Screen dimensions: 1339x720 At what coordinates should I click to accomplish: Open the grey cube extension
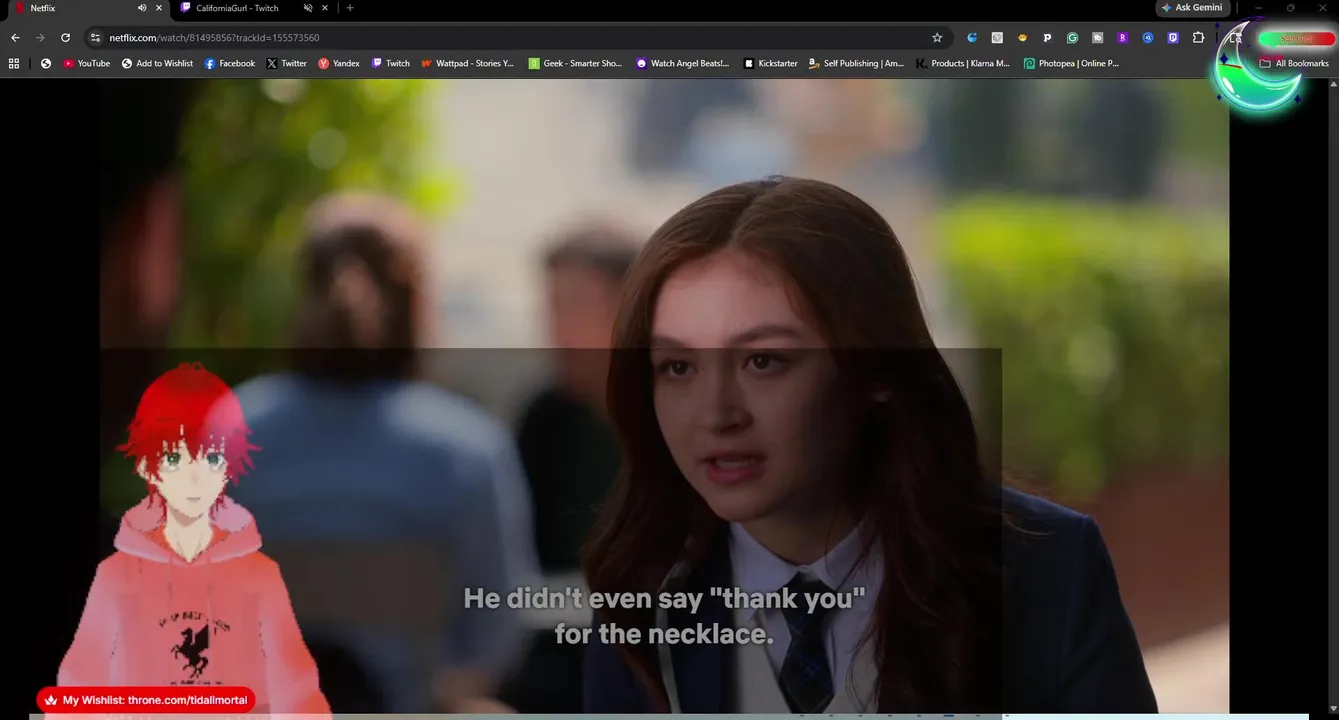pos(997,38)
